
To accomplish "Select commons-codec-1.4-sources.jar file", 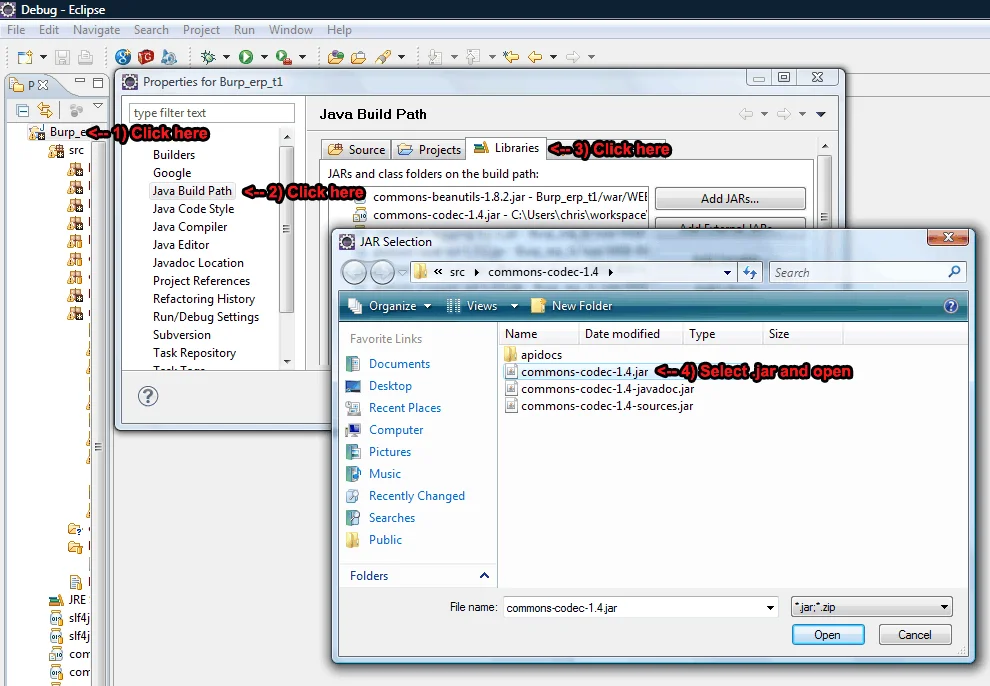I will coord(606,406).
